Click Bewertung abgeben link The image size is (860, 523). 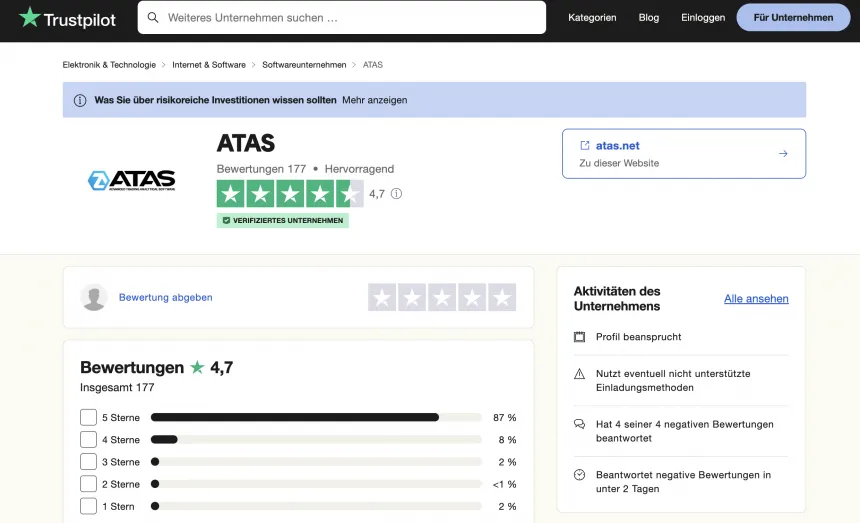click(x=166, y=297)
